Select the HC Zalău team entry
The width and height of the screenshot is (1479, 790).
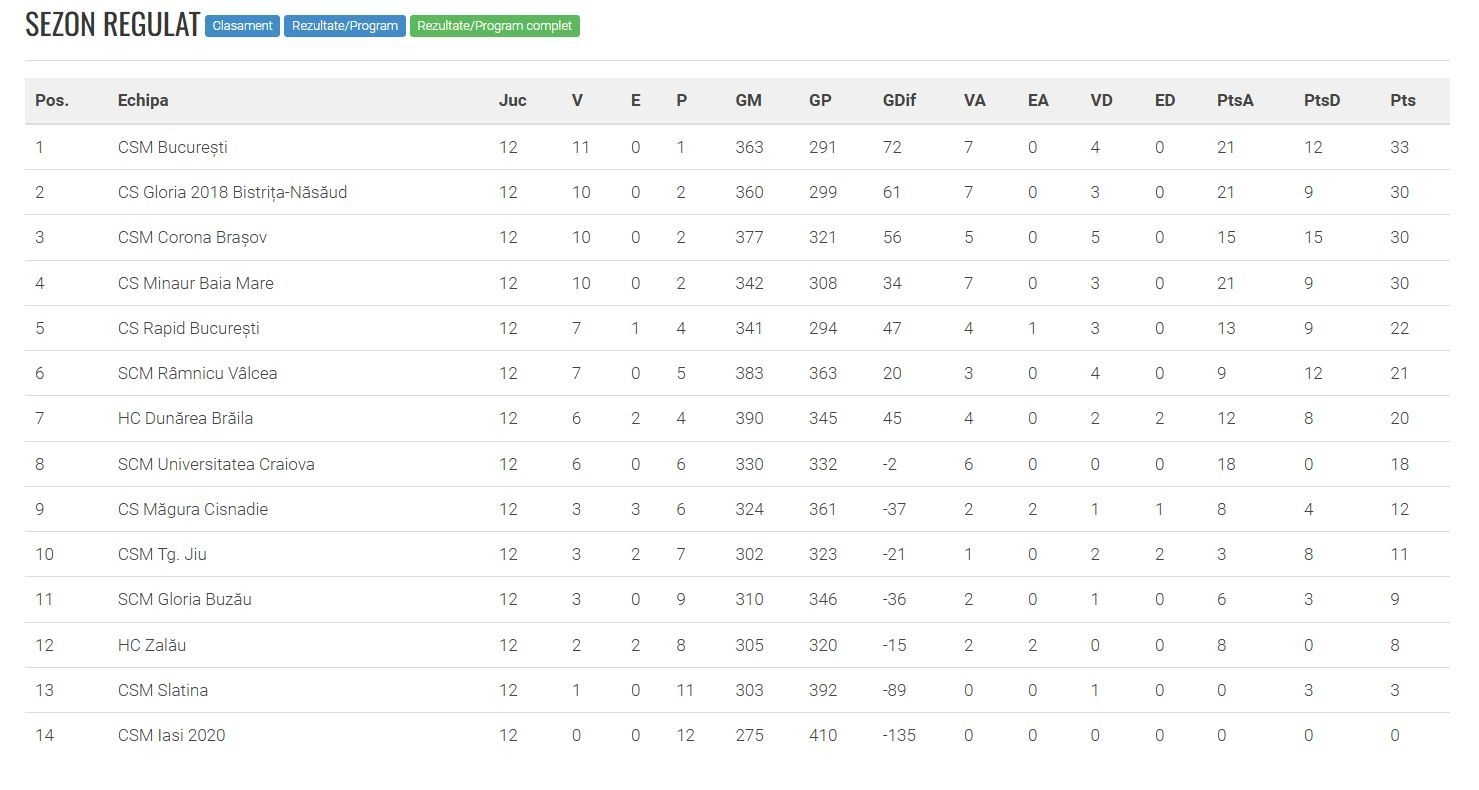(x=152, y=645)
